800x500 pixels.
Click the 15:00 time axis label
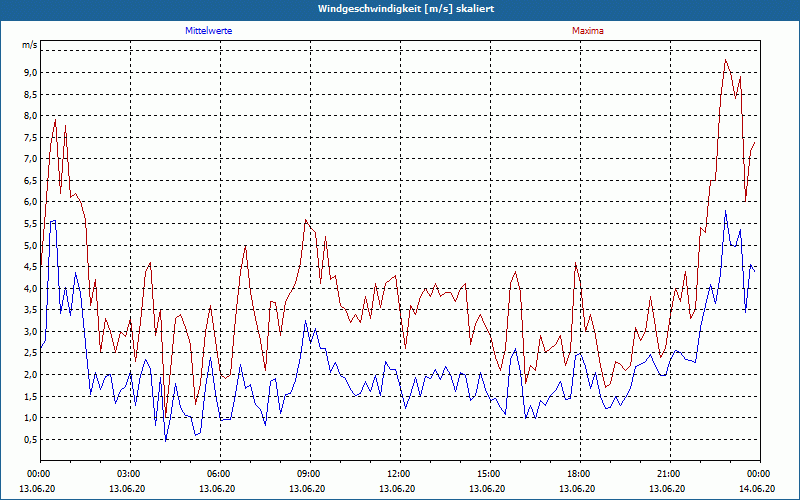tap(490, 474)
